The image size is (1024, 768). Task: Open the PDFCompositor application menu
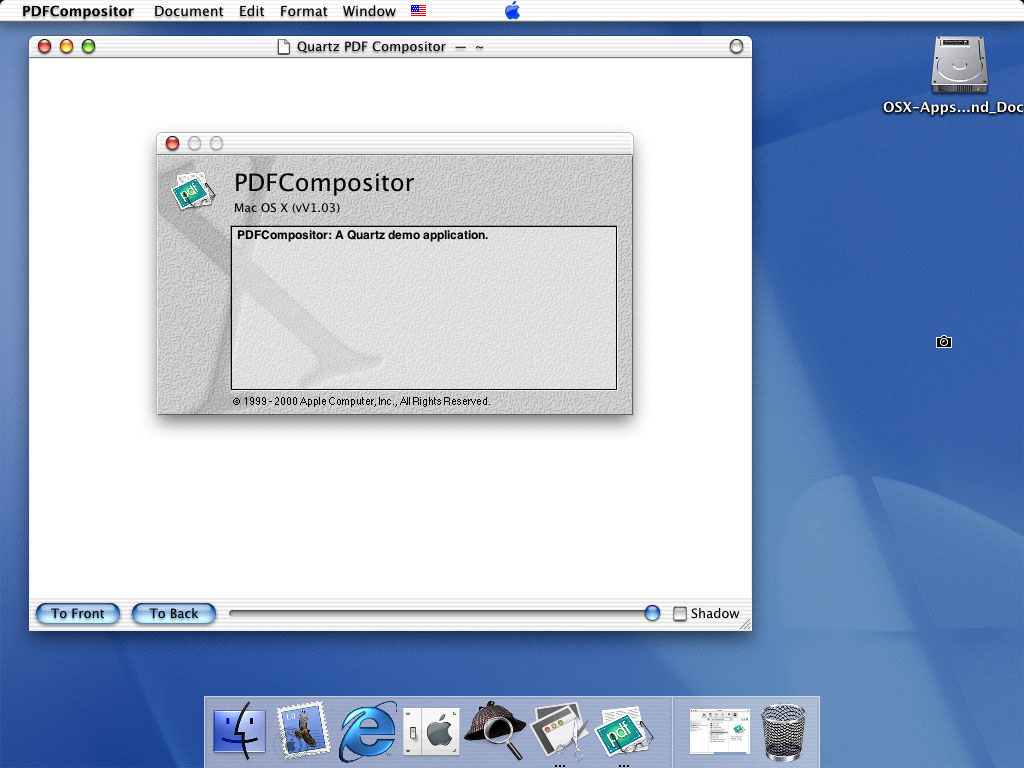[78, 11]
